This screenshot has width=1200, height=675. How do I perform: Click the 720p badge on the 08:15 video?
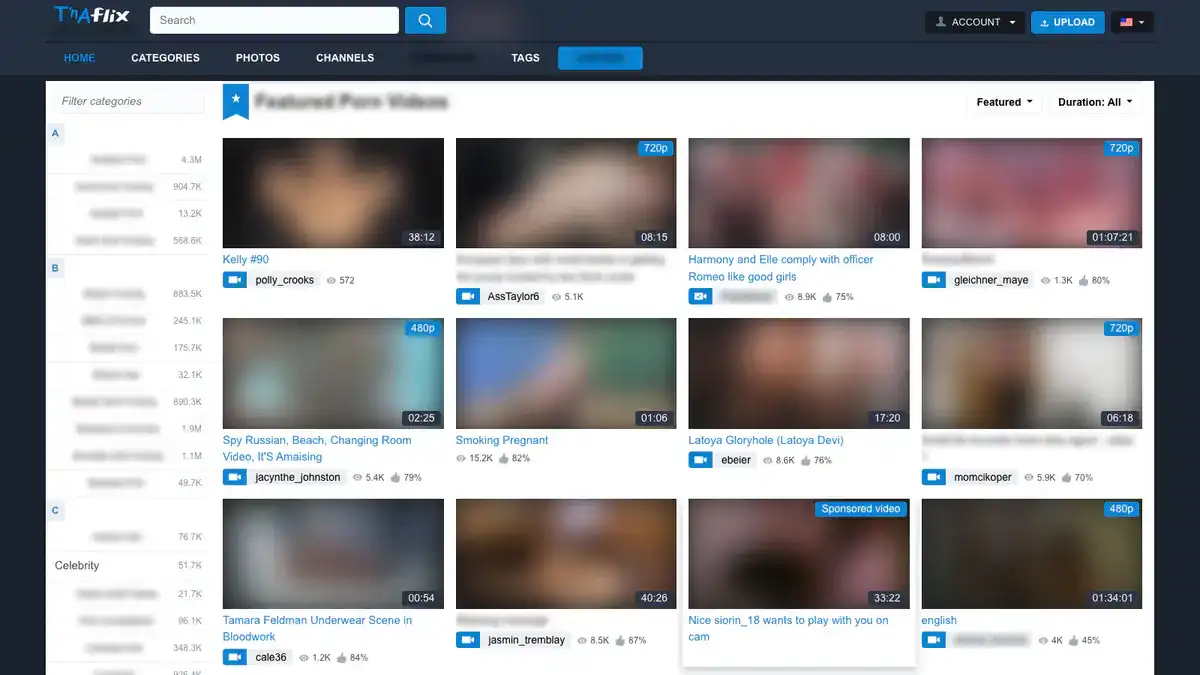pyautogui.click(x=655, y=148)
